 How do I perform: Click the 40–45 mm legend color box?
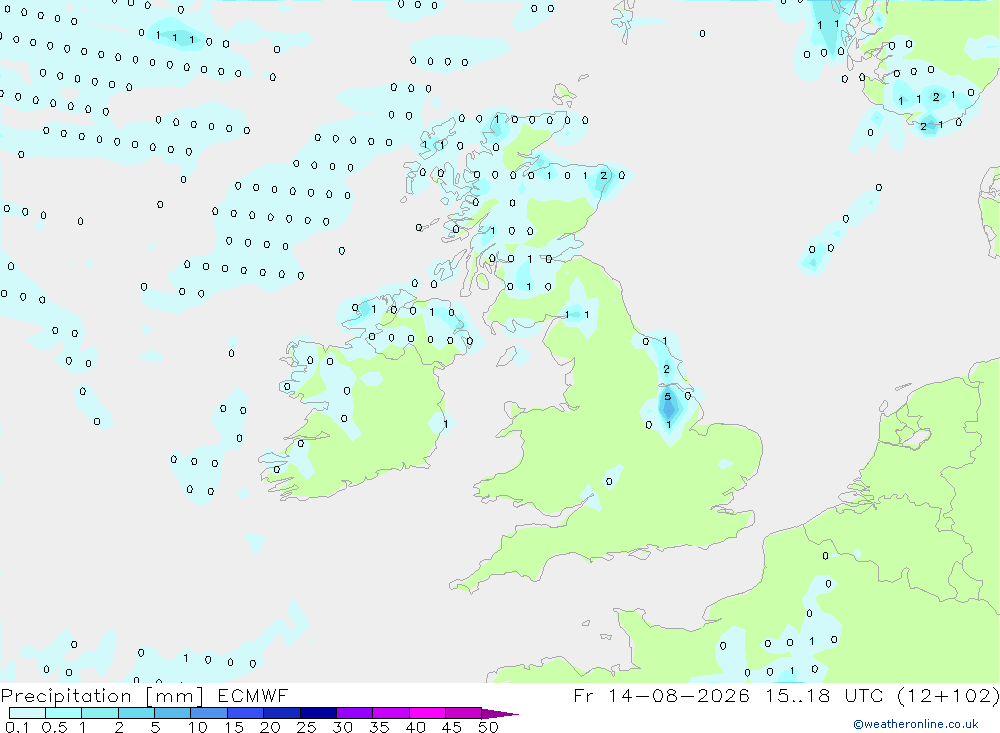pos(427,713)
